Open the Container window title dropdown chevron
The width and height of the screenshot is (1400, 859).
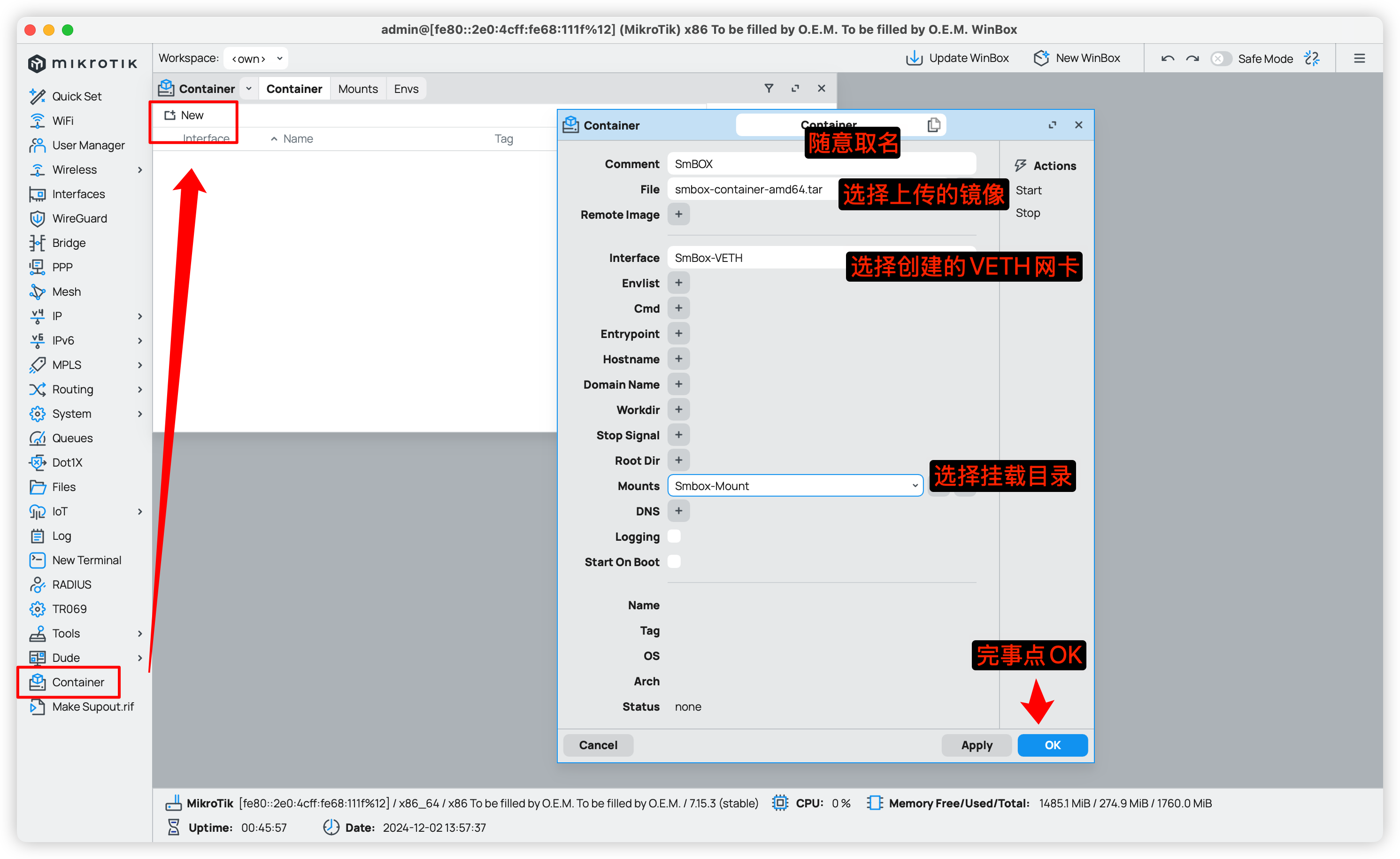[x=249, y=89]
